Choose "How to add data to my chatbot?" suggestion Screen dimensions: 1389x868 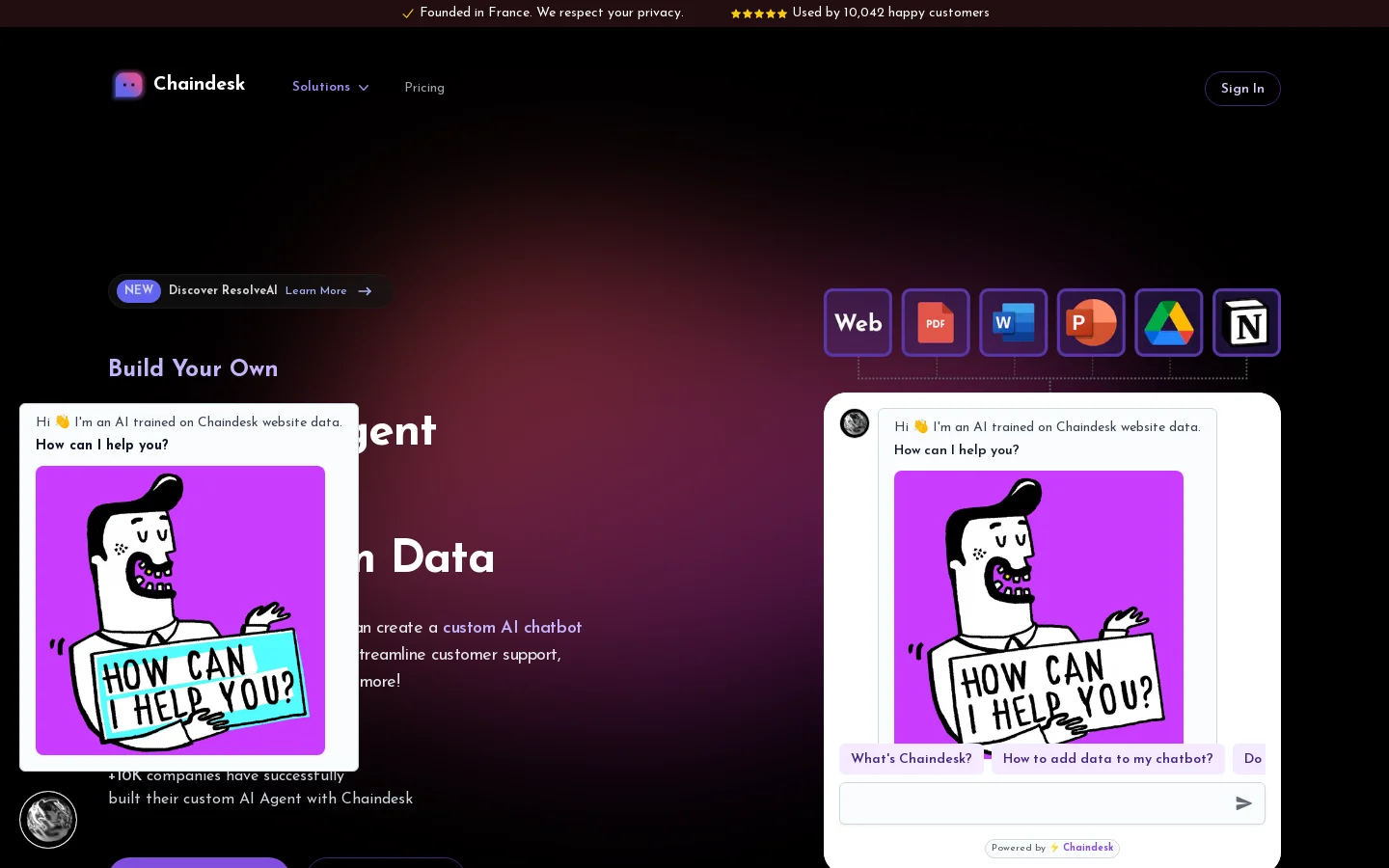pyautogui.click(x=1108, y=759)
